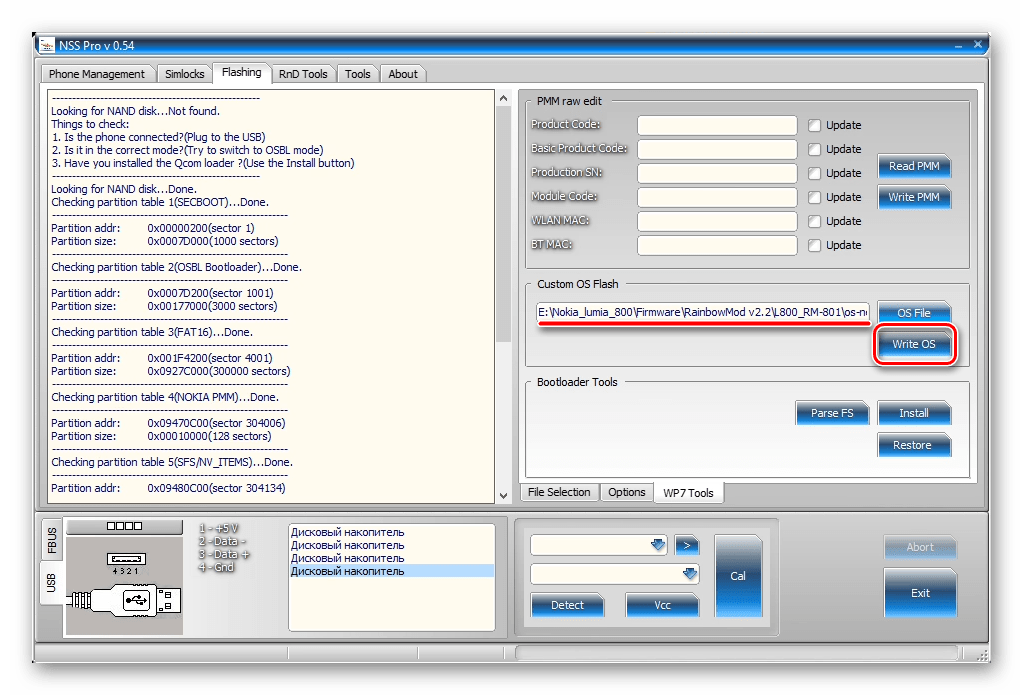Screen dimensions: 1023x695
Task: Switch to the Phone Management tab
Action: point(97,74)
